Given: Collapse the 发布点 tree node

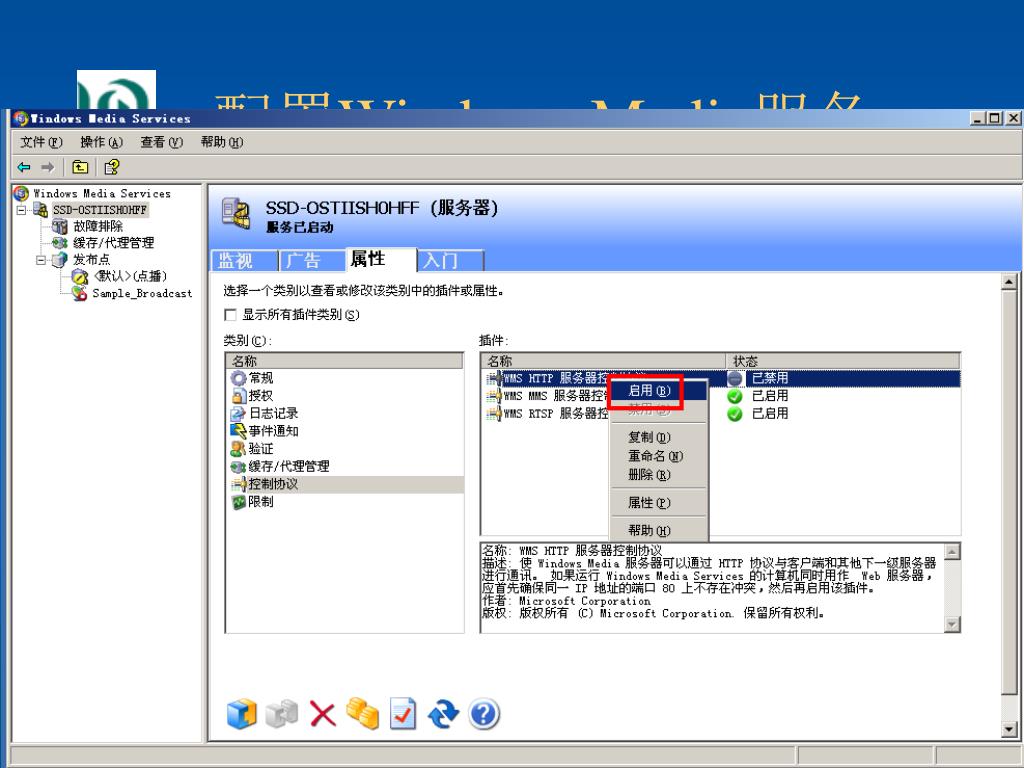Looking at the screenshot, I should (41, 260).
